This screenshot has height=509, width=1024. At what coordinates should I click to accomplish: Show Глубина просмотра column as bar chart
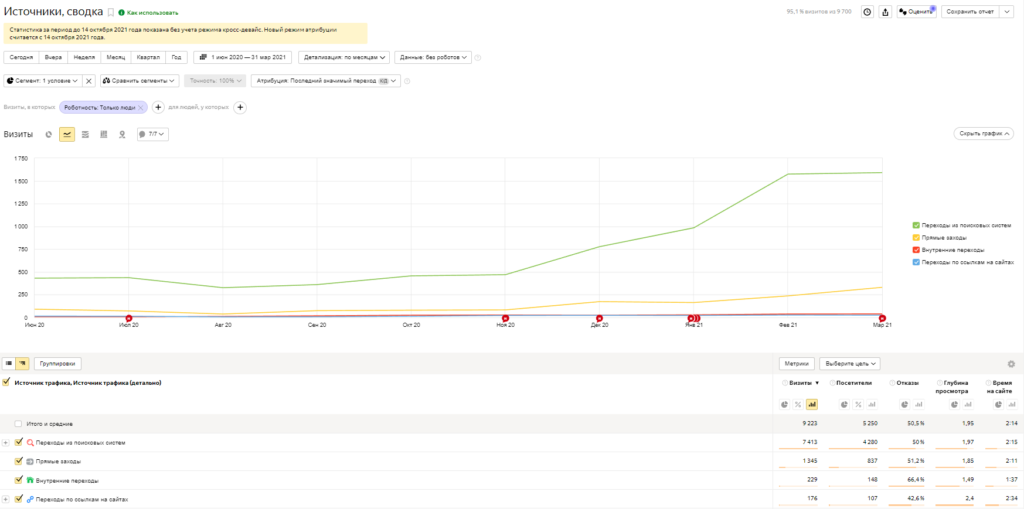pos(967,404)
